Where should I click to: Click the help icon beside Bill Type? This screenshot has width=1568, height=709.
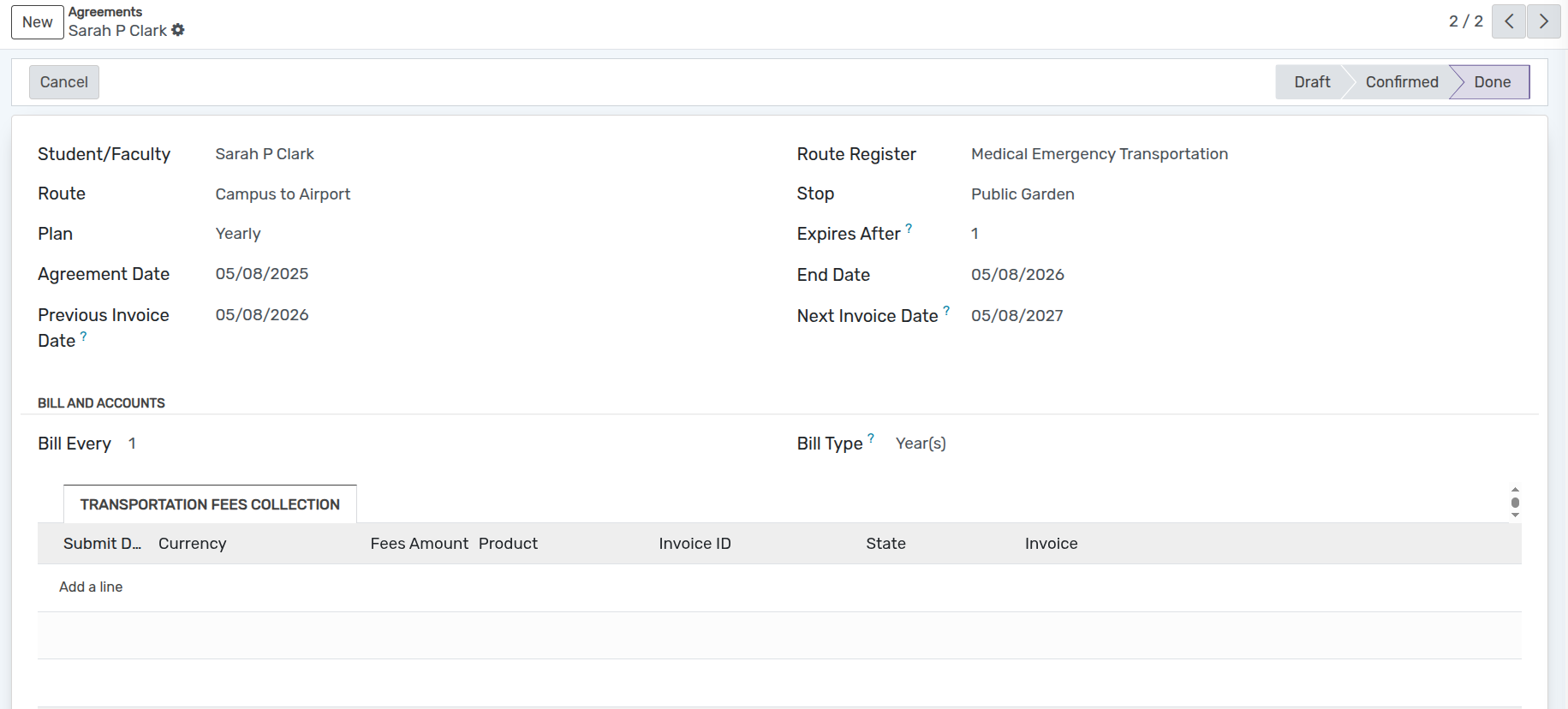pyautogui.click(x=871, y=438)
